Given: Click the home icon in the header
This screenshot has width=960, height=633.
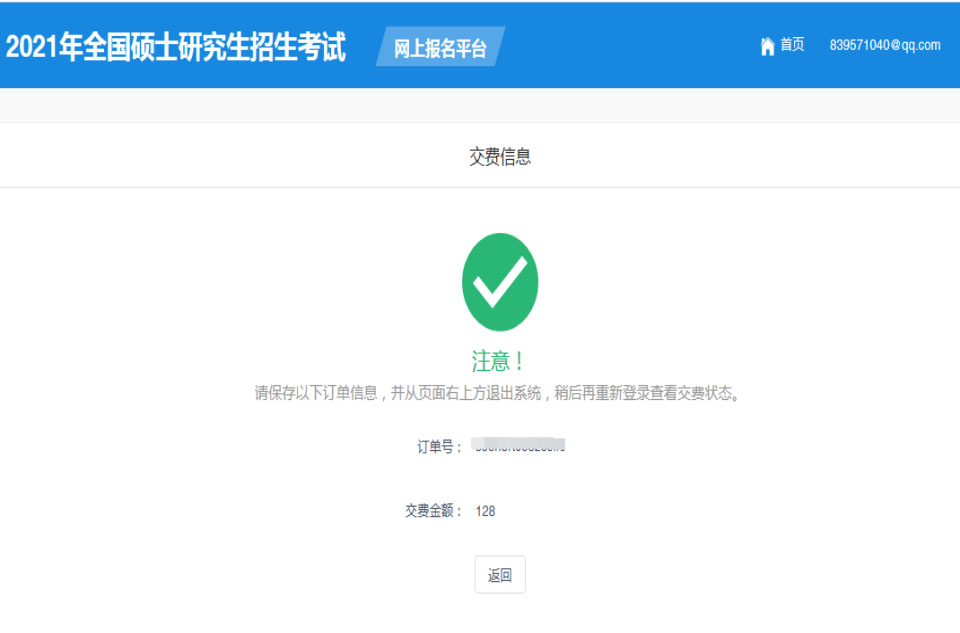Looking at the screenshot, I should pos(767,46).
